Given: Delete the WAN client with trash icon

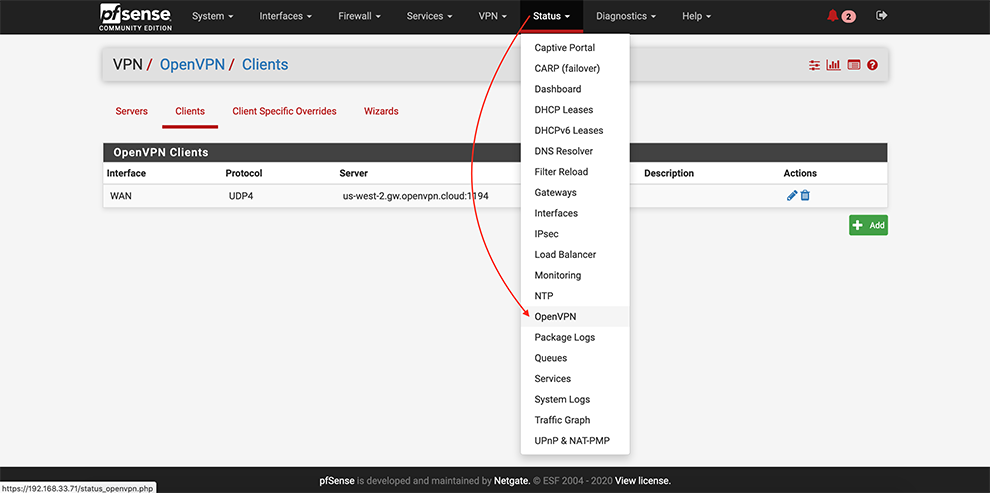Looking at the screenshot, I should (x=805, y=196).
